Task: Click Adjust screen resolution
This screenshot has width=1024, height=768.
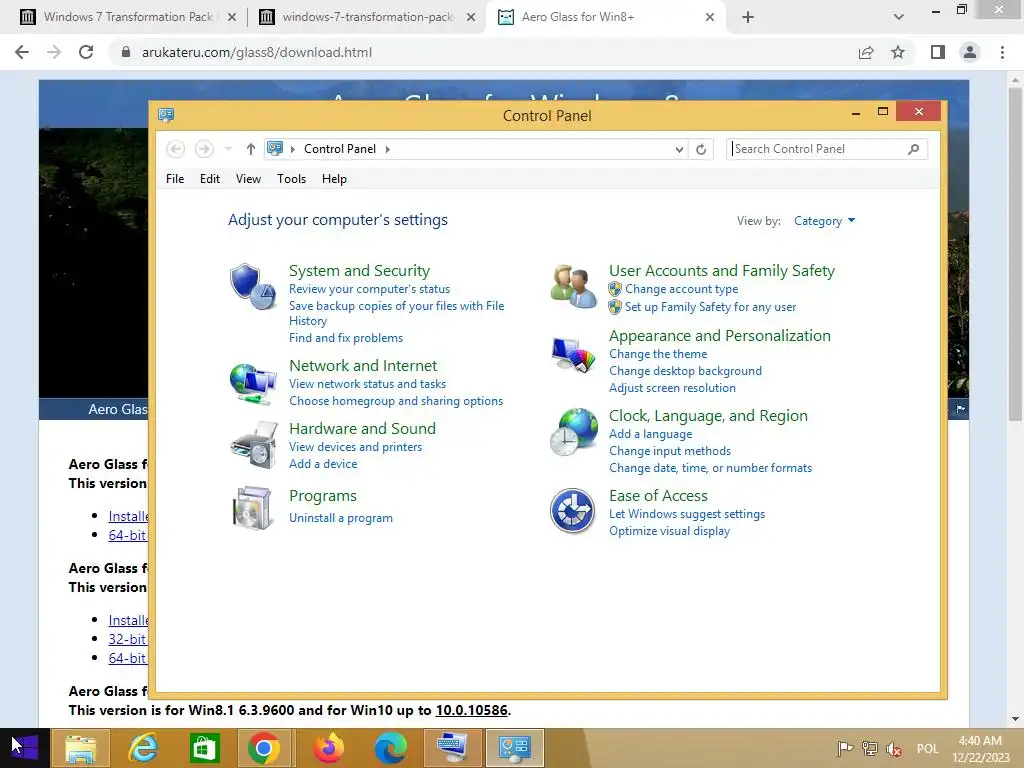Action: [x=673, y=388]
